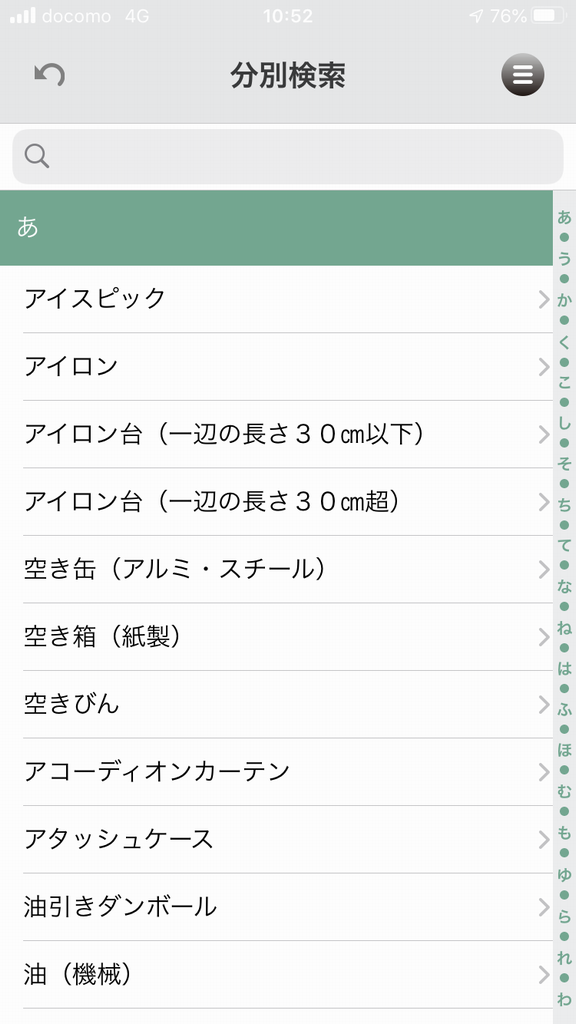
Task: Open the アイスピック list item
Action: 276,299
